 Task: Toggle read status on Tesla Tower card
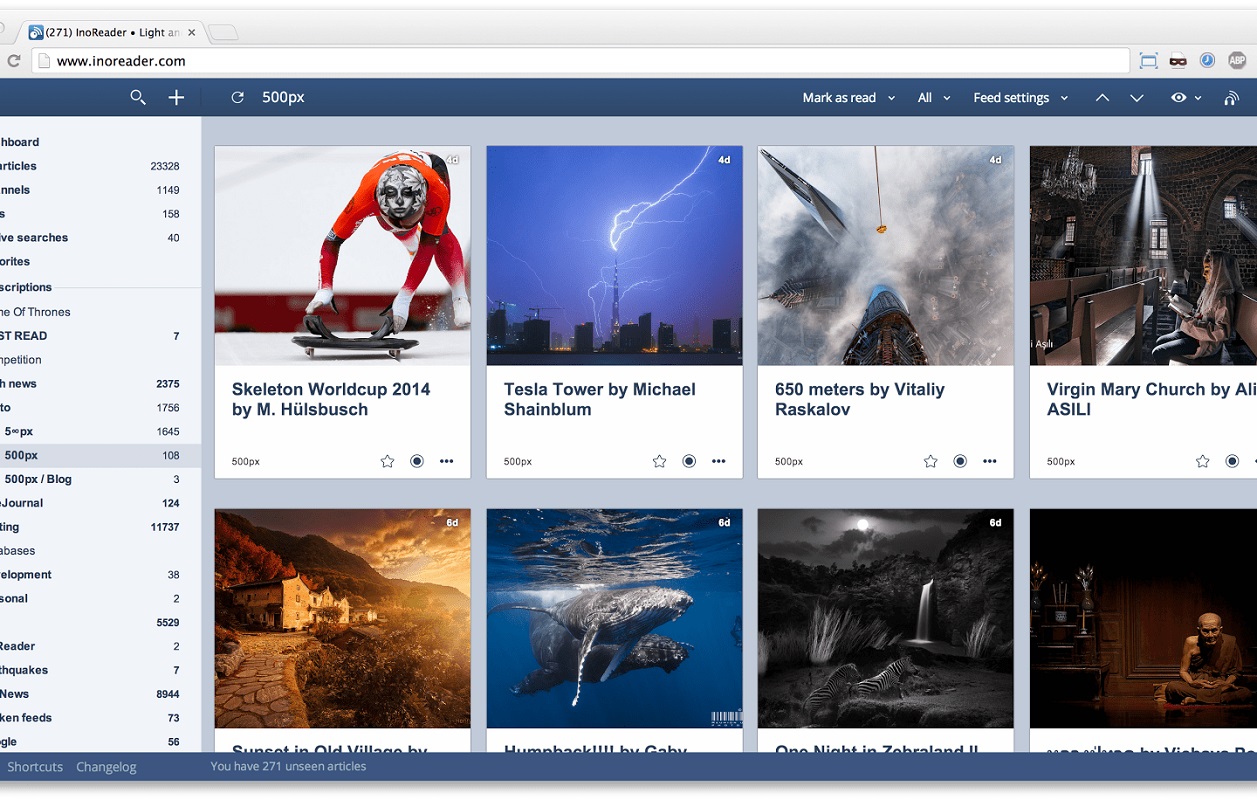pyautogui.click(x=689, y=461)
